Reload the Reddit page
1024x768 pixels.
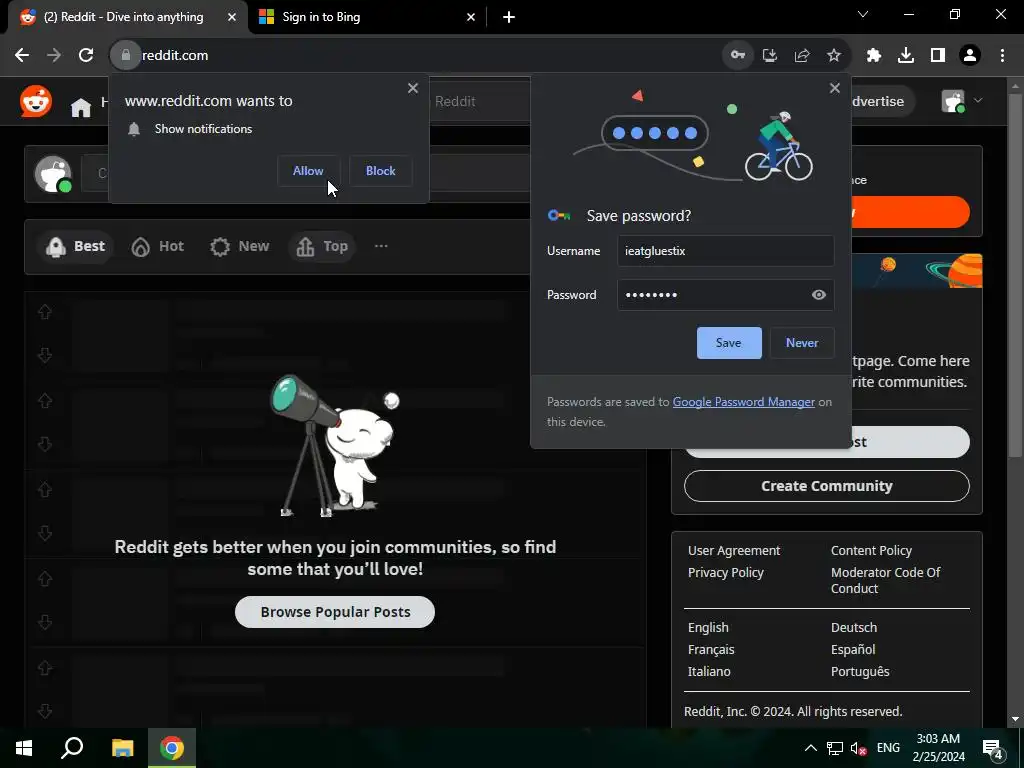86,56
